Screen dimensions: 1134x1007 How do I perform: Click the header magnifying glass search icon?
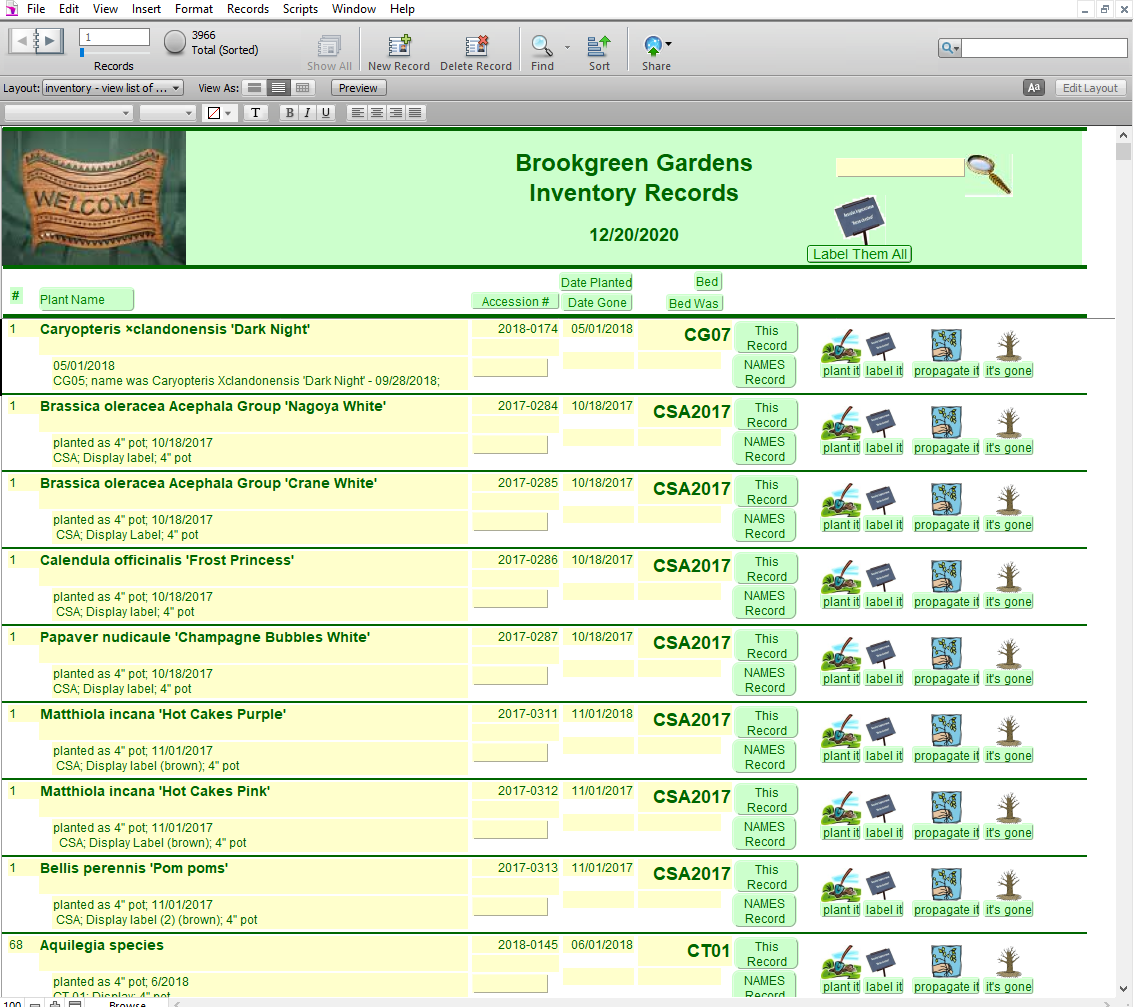[989, 174]
